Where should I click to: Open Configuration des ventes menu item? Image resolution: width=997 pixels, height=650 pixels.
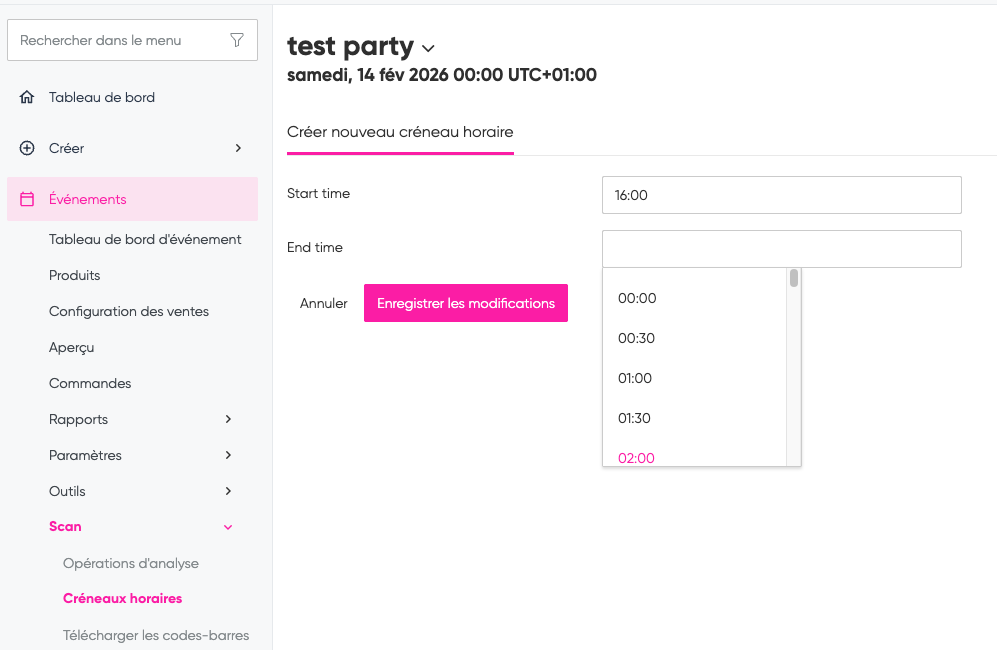tap(129, 311)
